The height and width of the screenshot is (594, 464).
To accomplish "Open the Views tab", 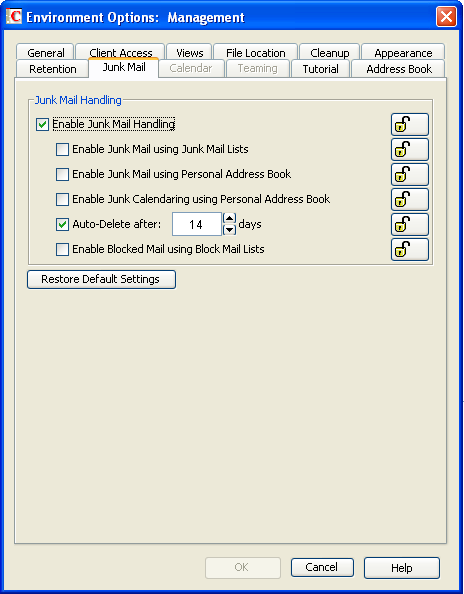I will click(189, 52).
